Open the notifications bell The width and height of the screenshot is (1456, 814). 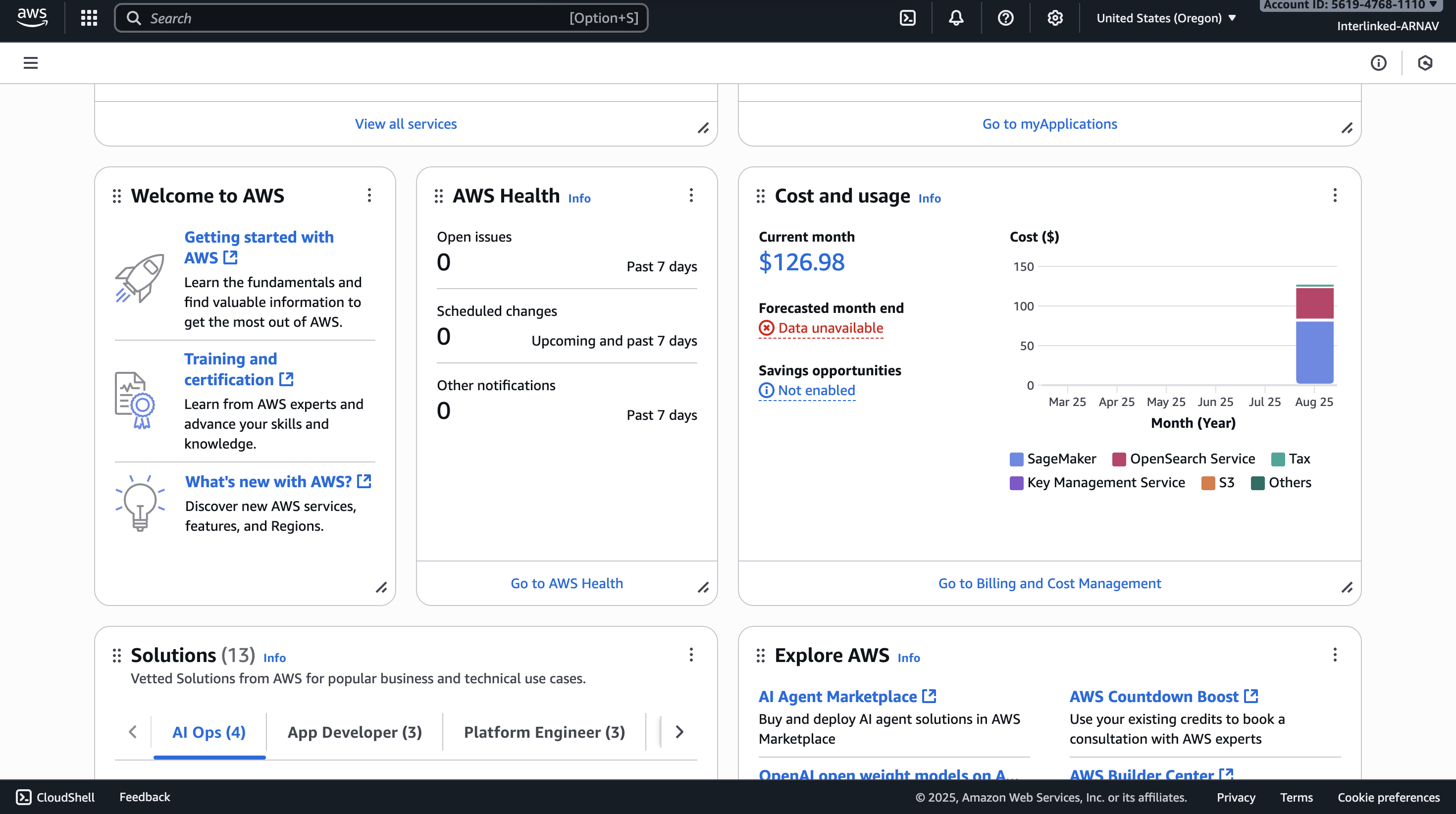956,18
